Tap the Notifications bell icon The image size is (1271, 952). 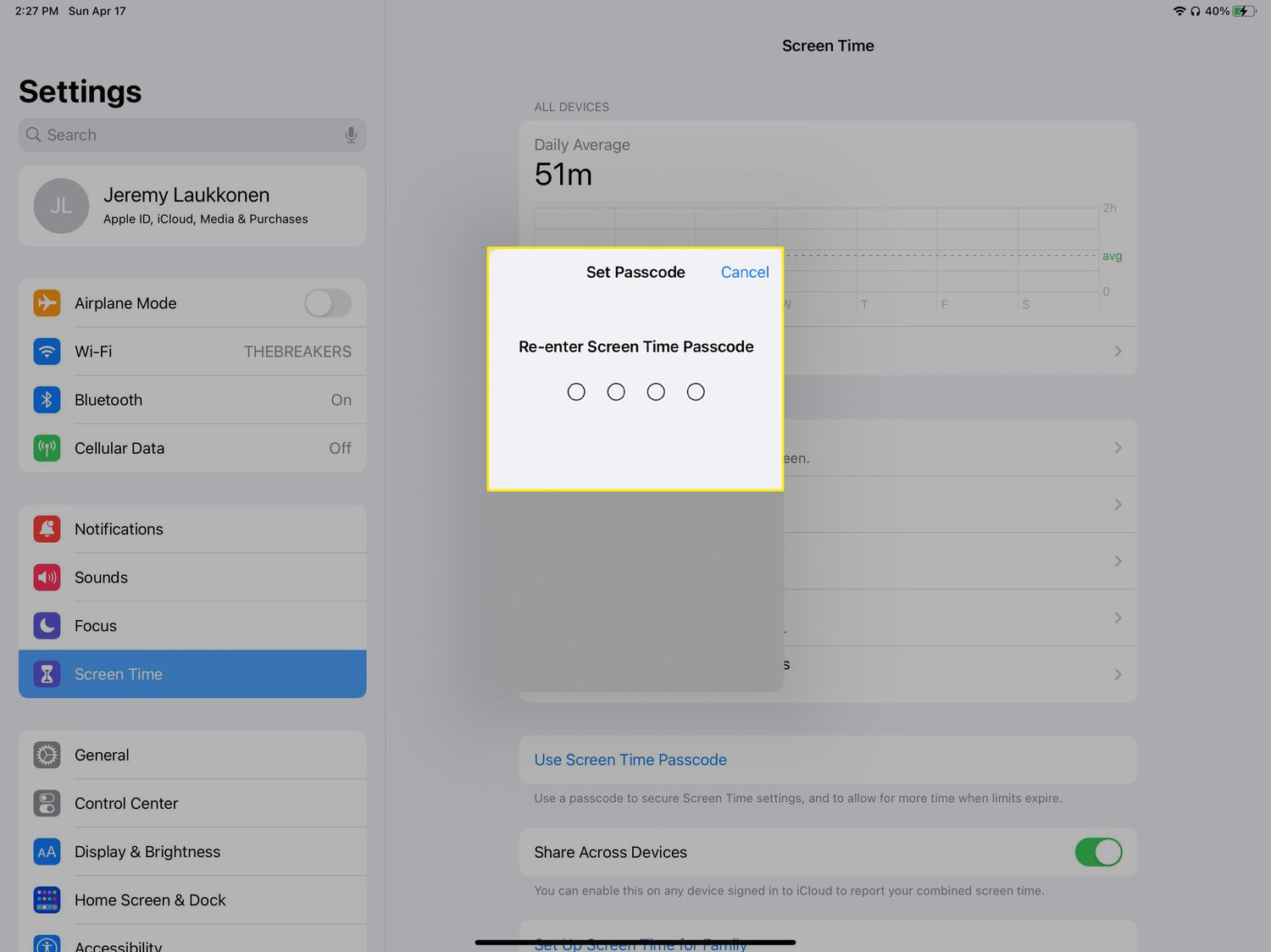(x=47, y=529)
